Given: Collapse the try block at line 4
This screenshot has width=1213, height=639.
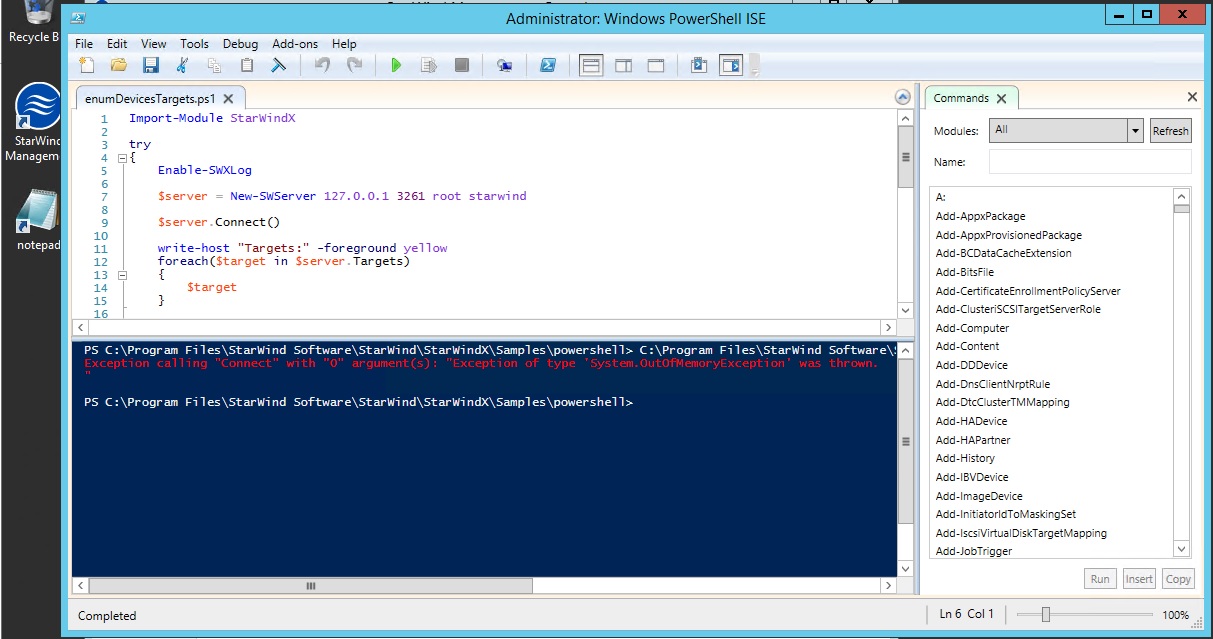Looking at the screenshot, I should coord(122,158).
